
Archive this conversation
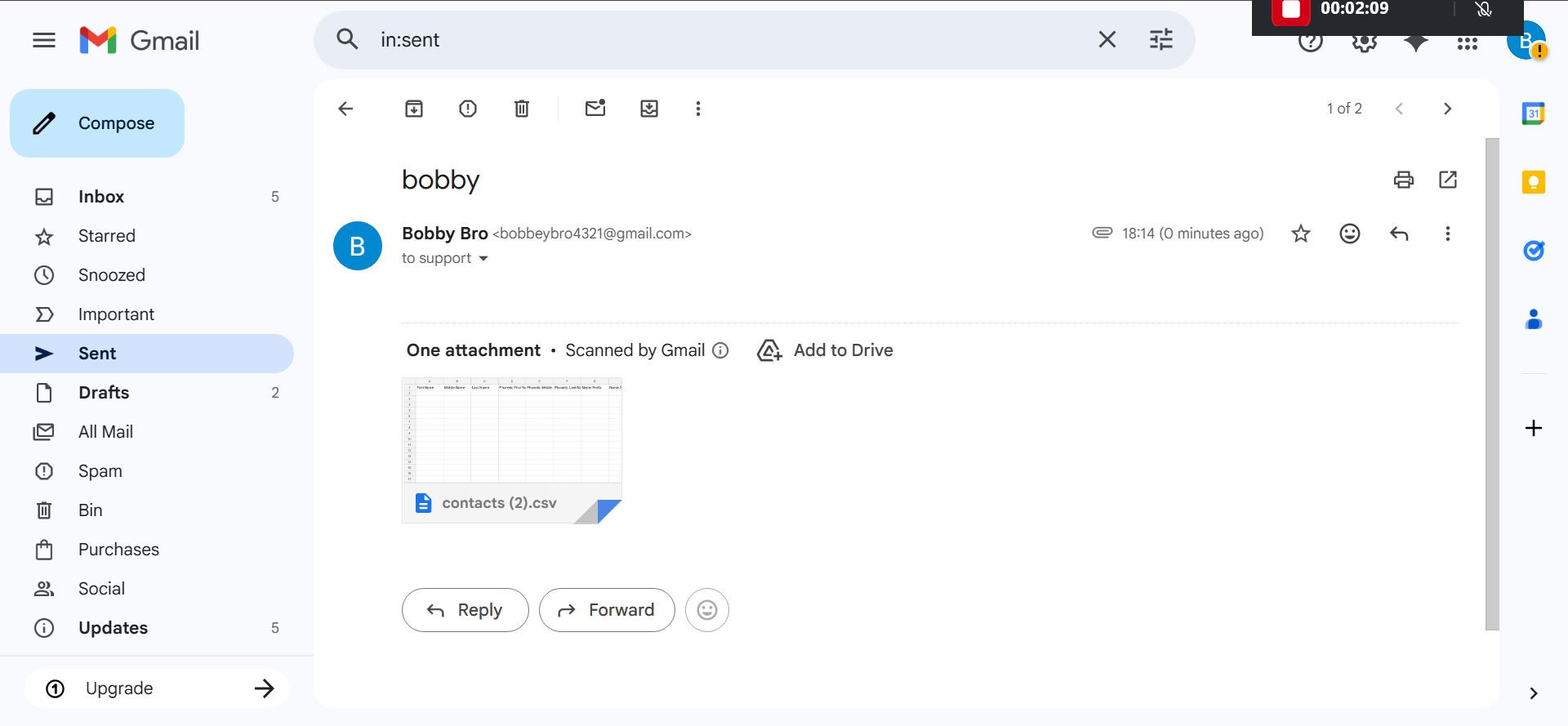click(414, 109)
